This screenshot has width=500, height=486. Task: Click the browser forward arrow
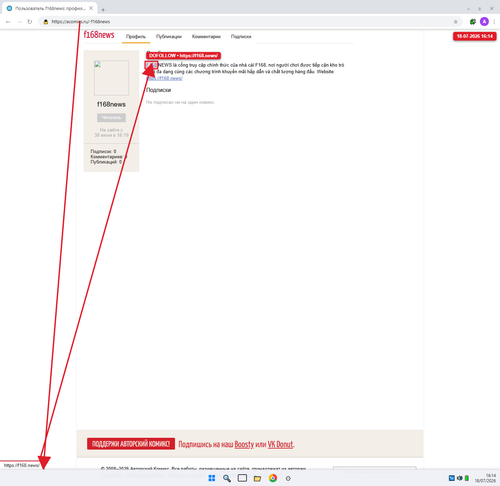pos(19,22)
